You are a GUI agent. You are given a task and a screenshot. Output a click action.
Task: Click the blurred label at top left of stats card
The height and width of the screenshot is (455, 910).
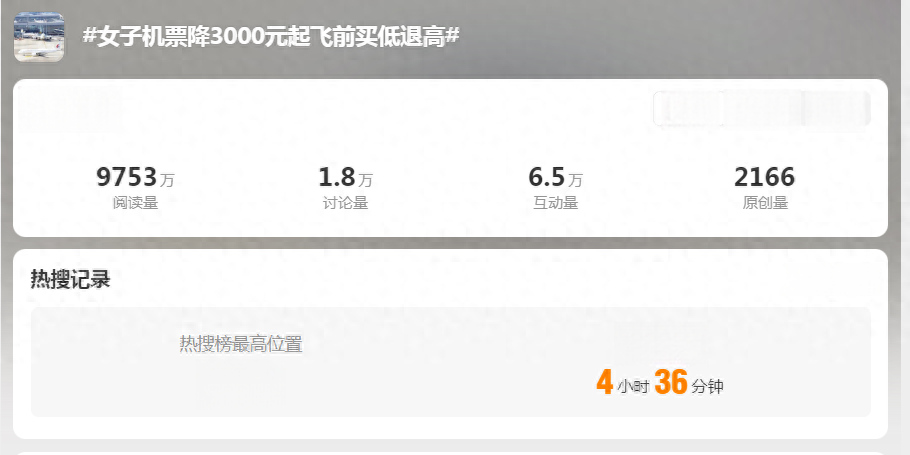click(71, 110)
